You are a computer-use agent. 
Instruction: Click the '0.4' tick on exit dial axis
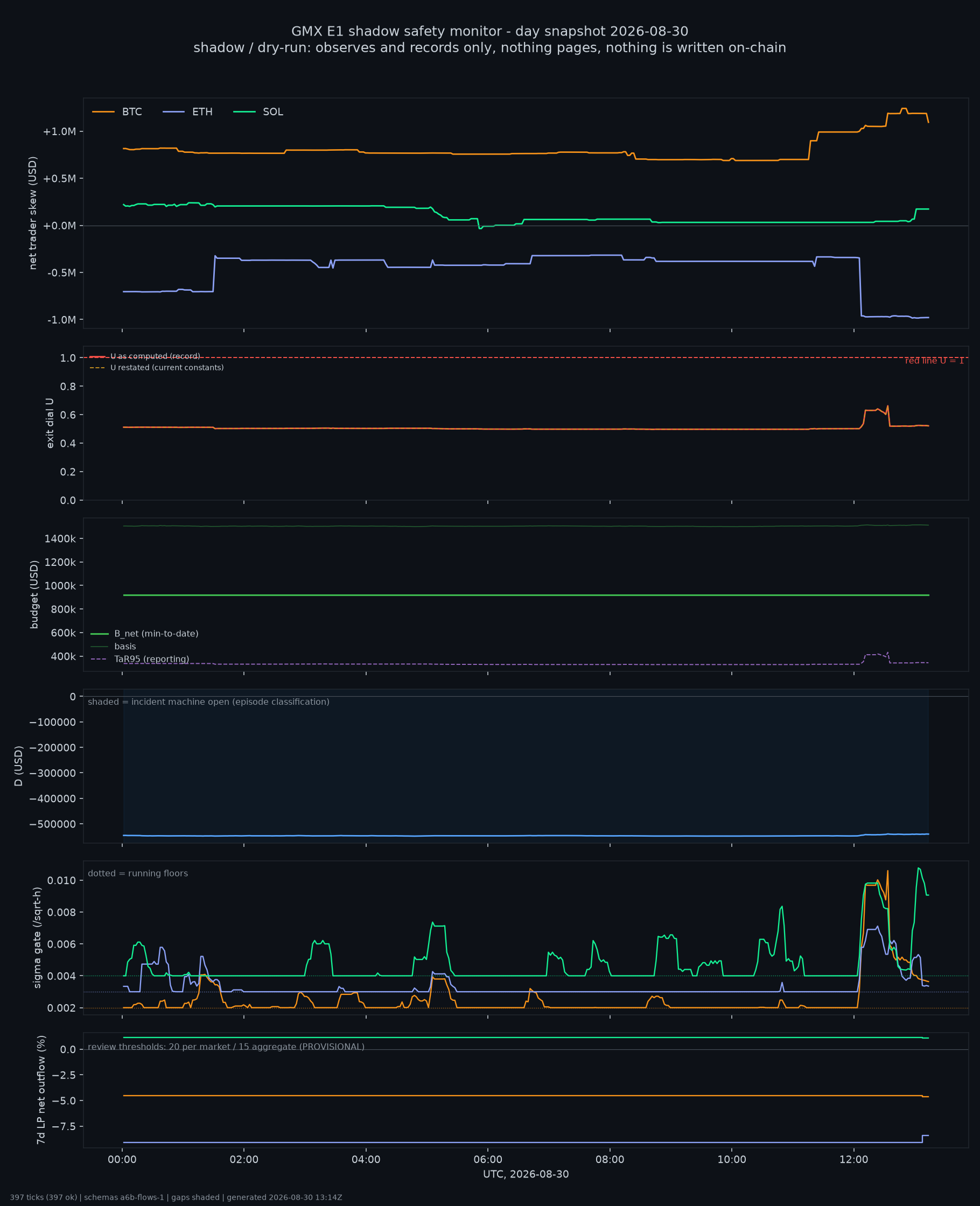(68, 444)
